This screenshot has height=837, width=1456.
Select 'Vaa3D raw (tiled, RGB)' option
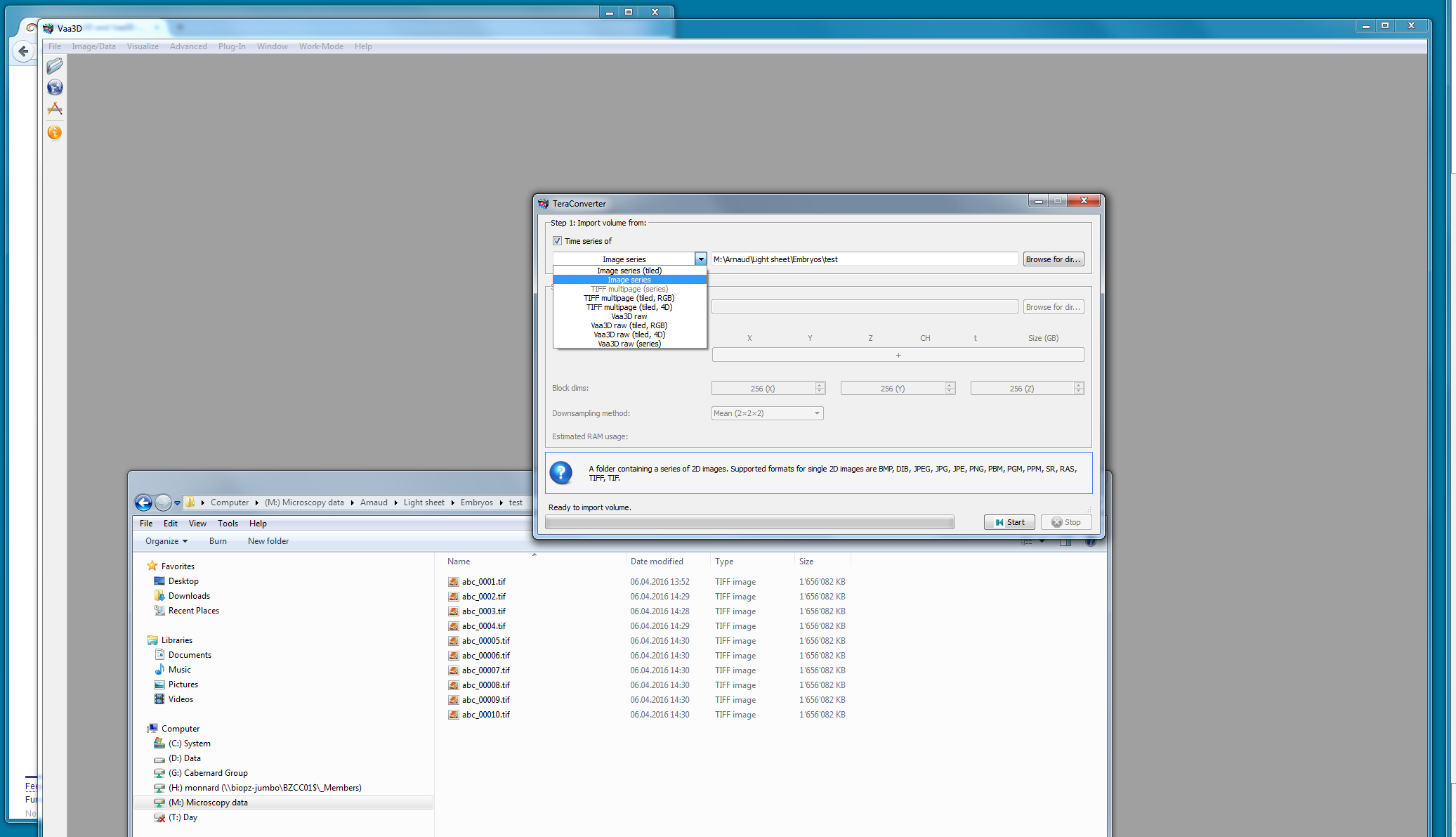629,325
